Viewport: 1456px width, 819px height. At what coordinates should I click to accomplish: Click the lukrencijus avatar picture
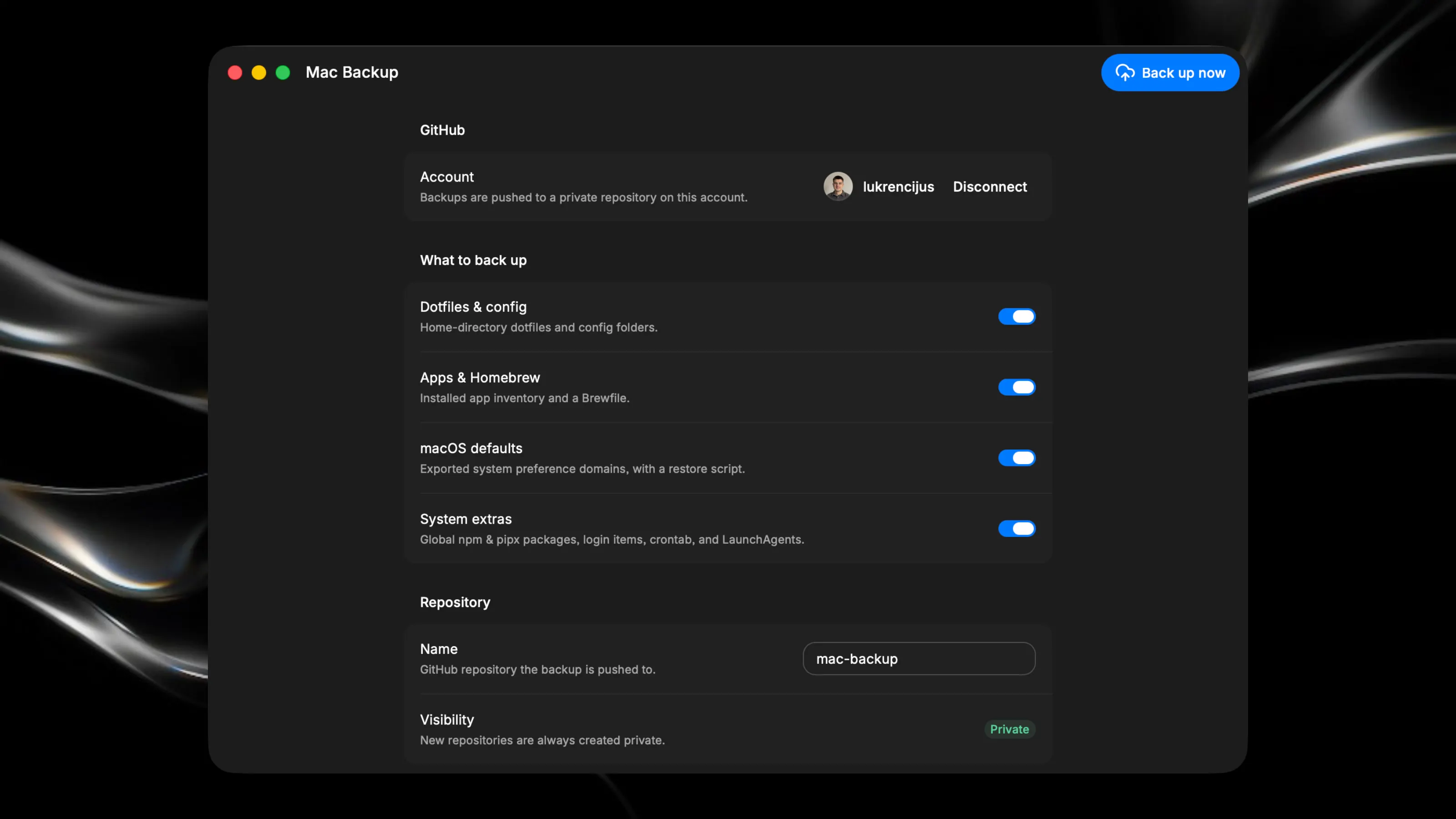pyautogui.click(x=838, y=187)
